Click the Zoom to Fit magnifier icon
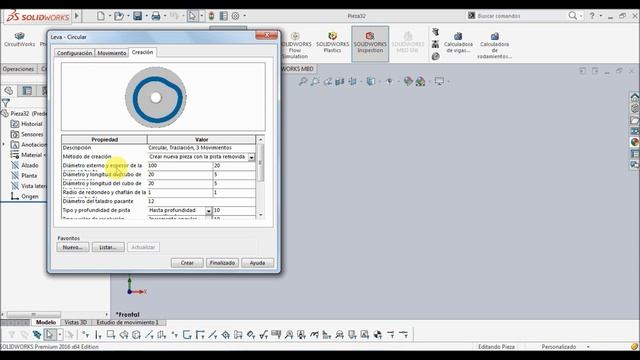Viewport: 640px width, 360px height. (x=302, y=82)
